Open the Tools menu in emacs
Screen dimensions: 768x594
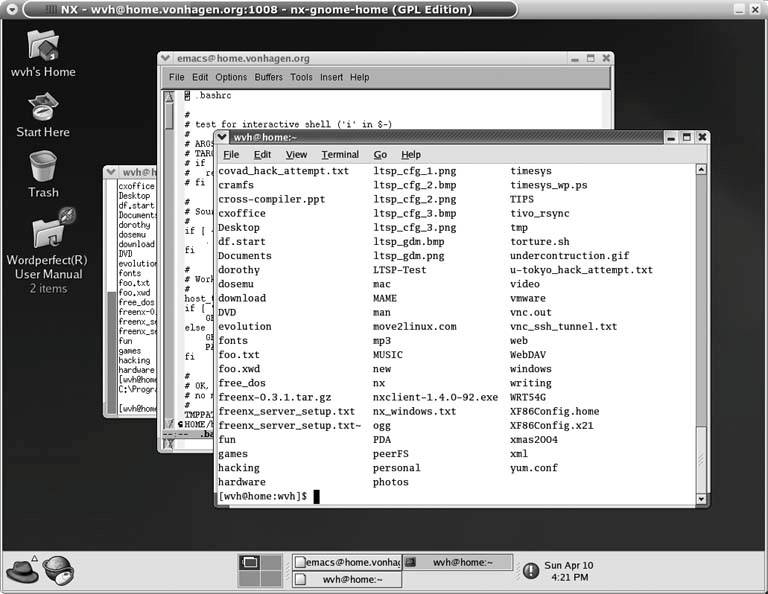point(301,77)
